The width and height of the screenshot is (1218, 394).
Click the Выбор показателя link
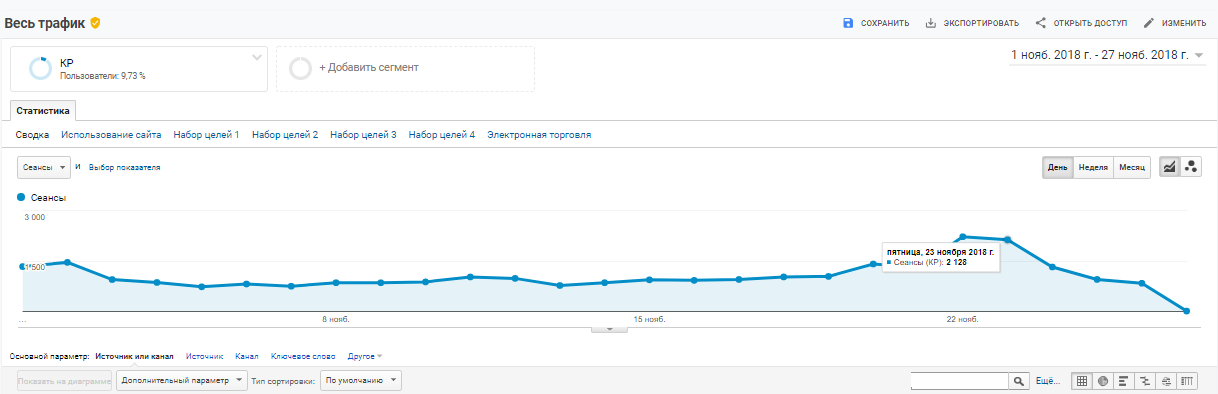click(125, 167)
